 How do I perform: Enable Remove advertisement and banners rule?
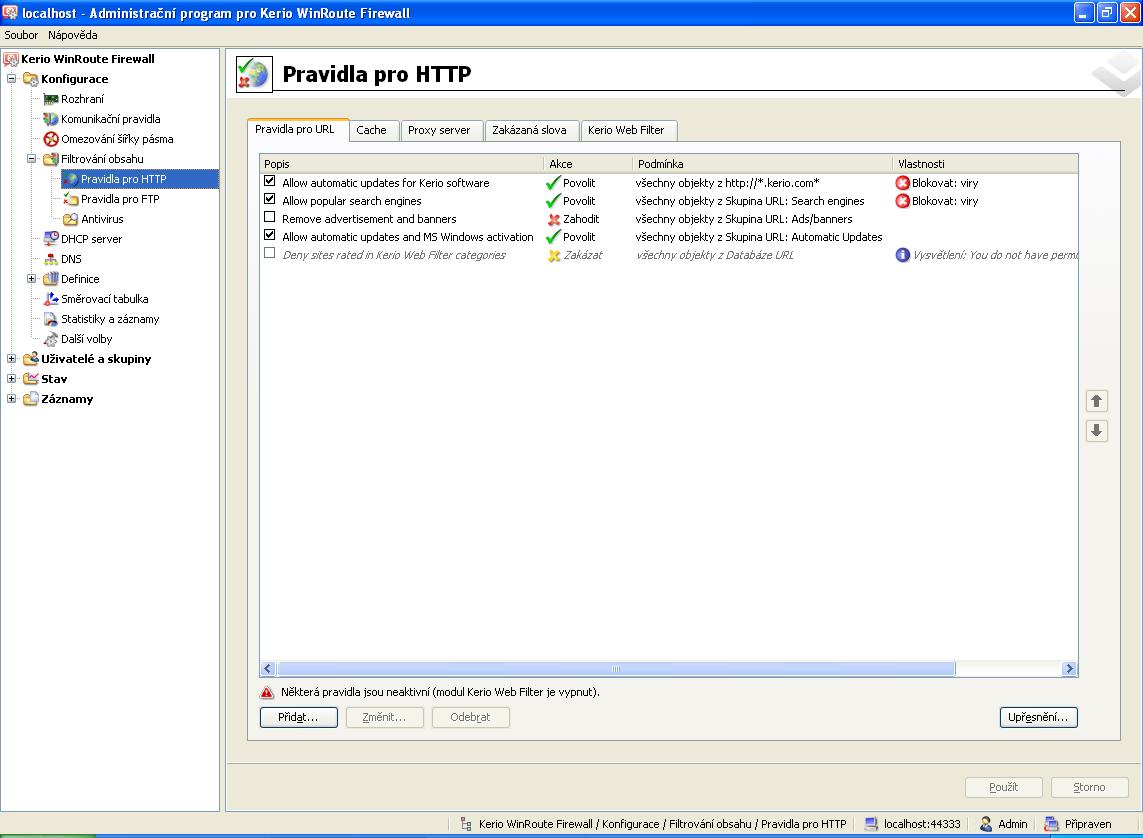point(270,217)
